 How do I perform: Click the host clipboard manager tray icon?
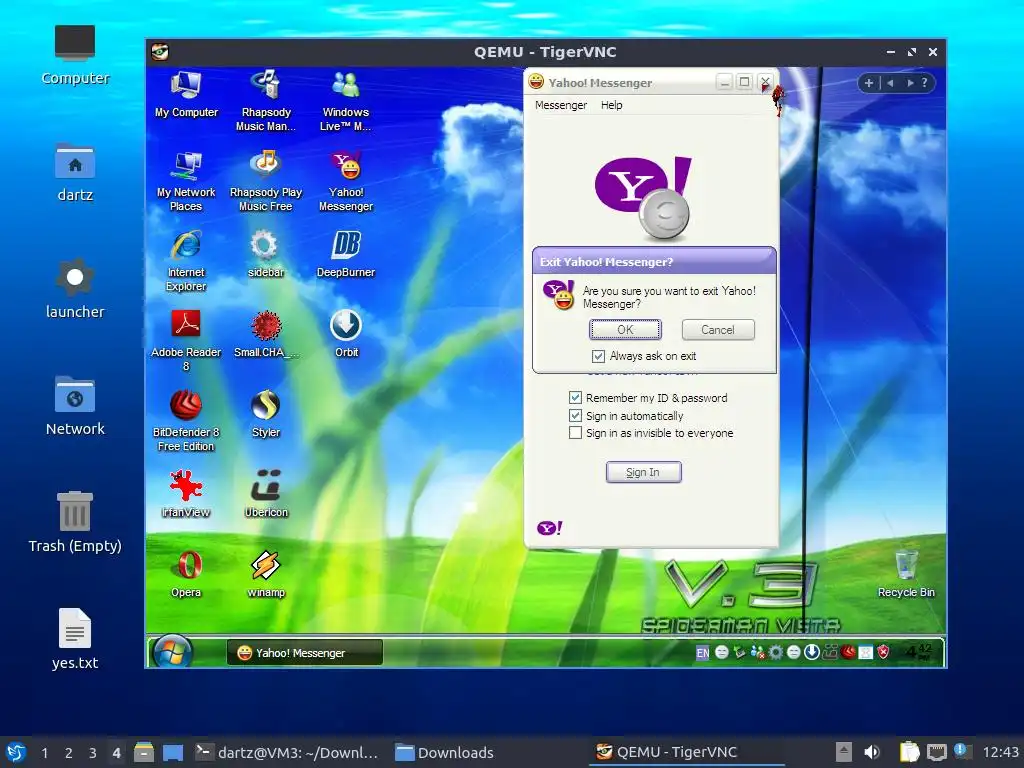pyautogui.click(x=909, y=752)
